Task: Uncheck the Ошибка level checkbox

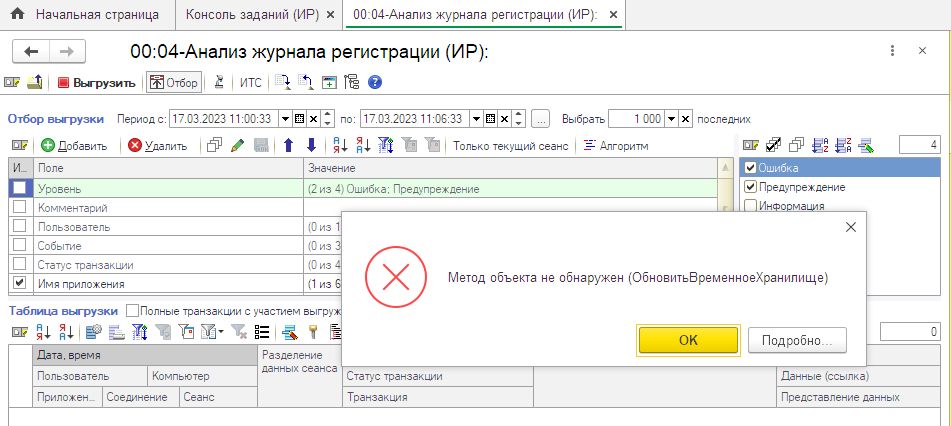Action: click(750, 168)
